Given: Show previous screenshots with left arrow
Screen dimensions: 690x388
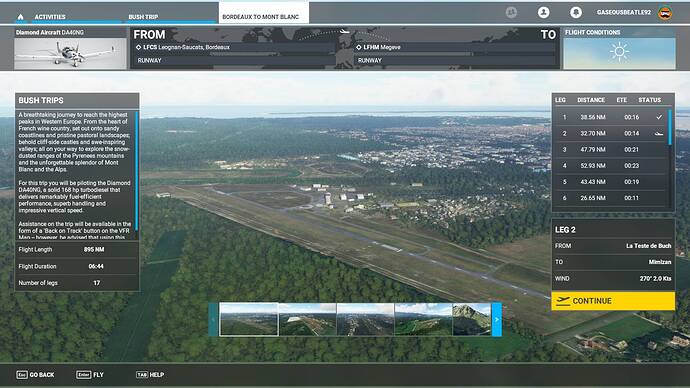Looking at the screenshot, I should (213, 319).
